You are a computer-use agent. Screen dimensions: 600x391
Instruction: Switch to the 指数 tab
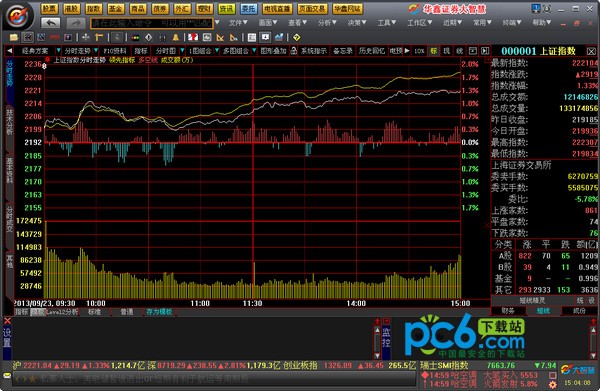click(x=94, y=8)
